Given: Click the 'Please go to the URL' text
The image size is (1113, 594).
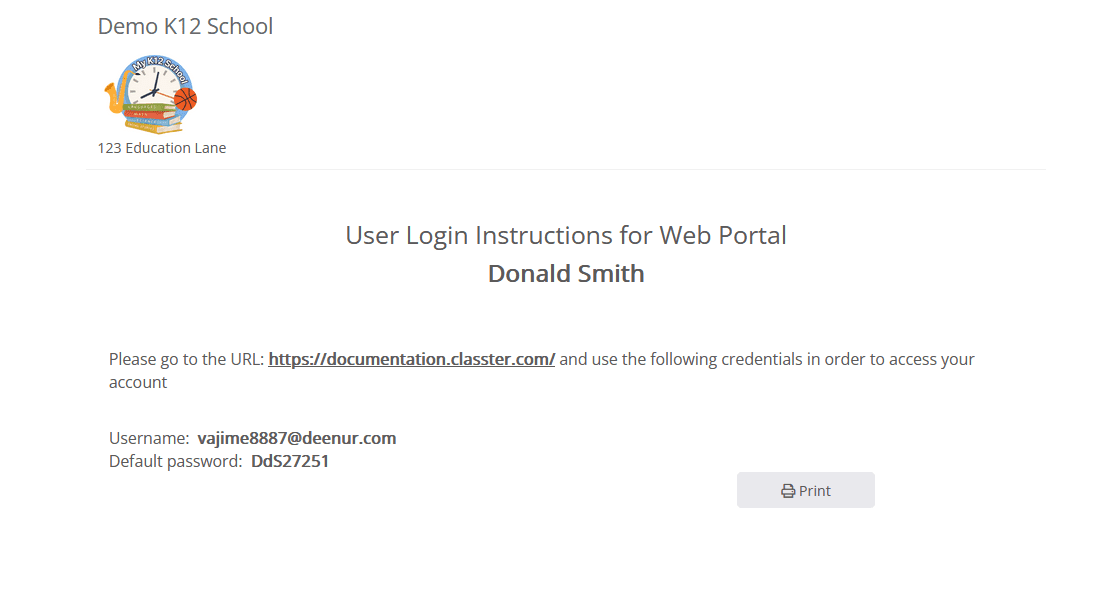Looking at the screenshot, I should pos(187,359).
